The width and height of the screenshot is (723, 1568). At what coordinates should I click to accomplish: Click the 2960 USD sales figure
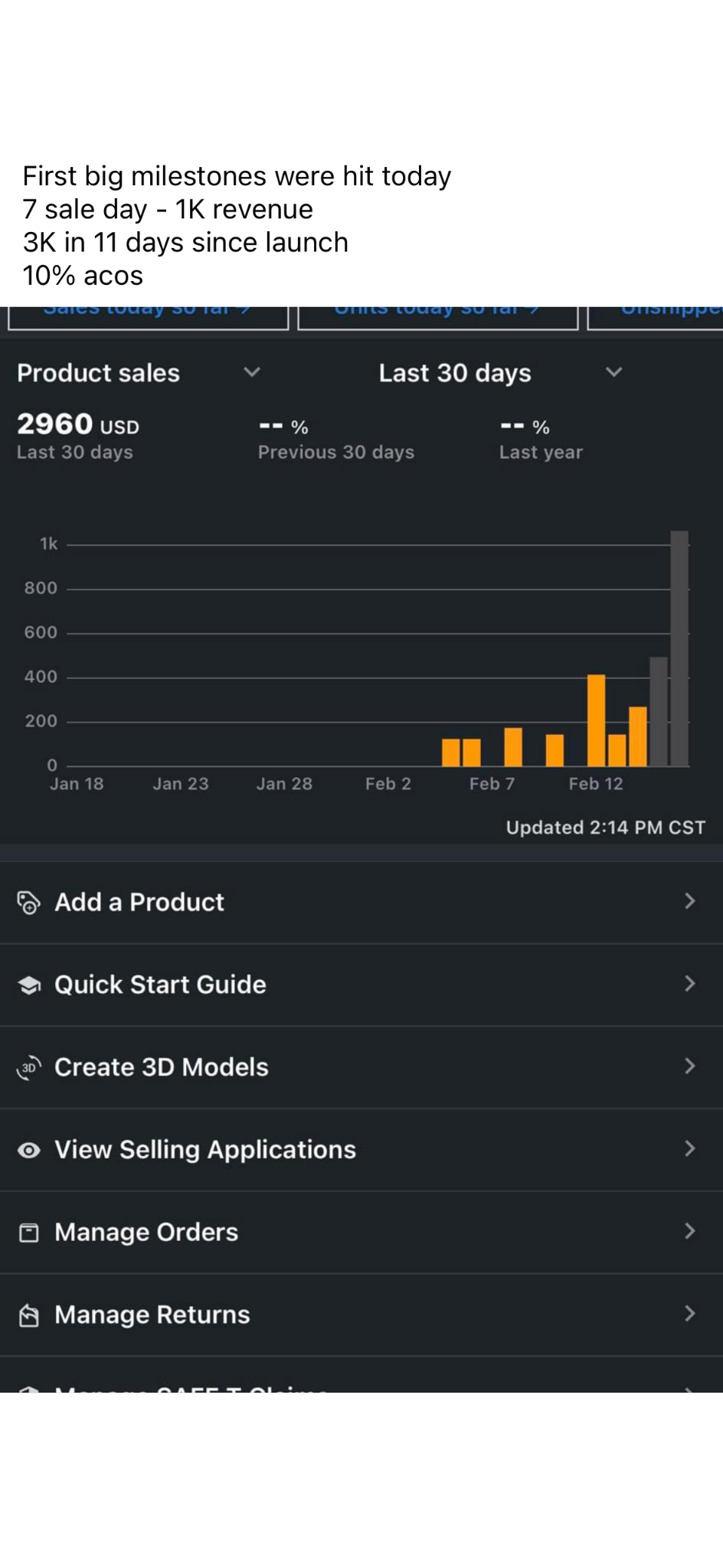coord(78,425)
